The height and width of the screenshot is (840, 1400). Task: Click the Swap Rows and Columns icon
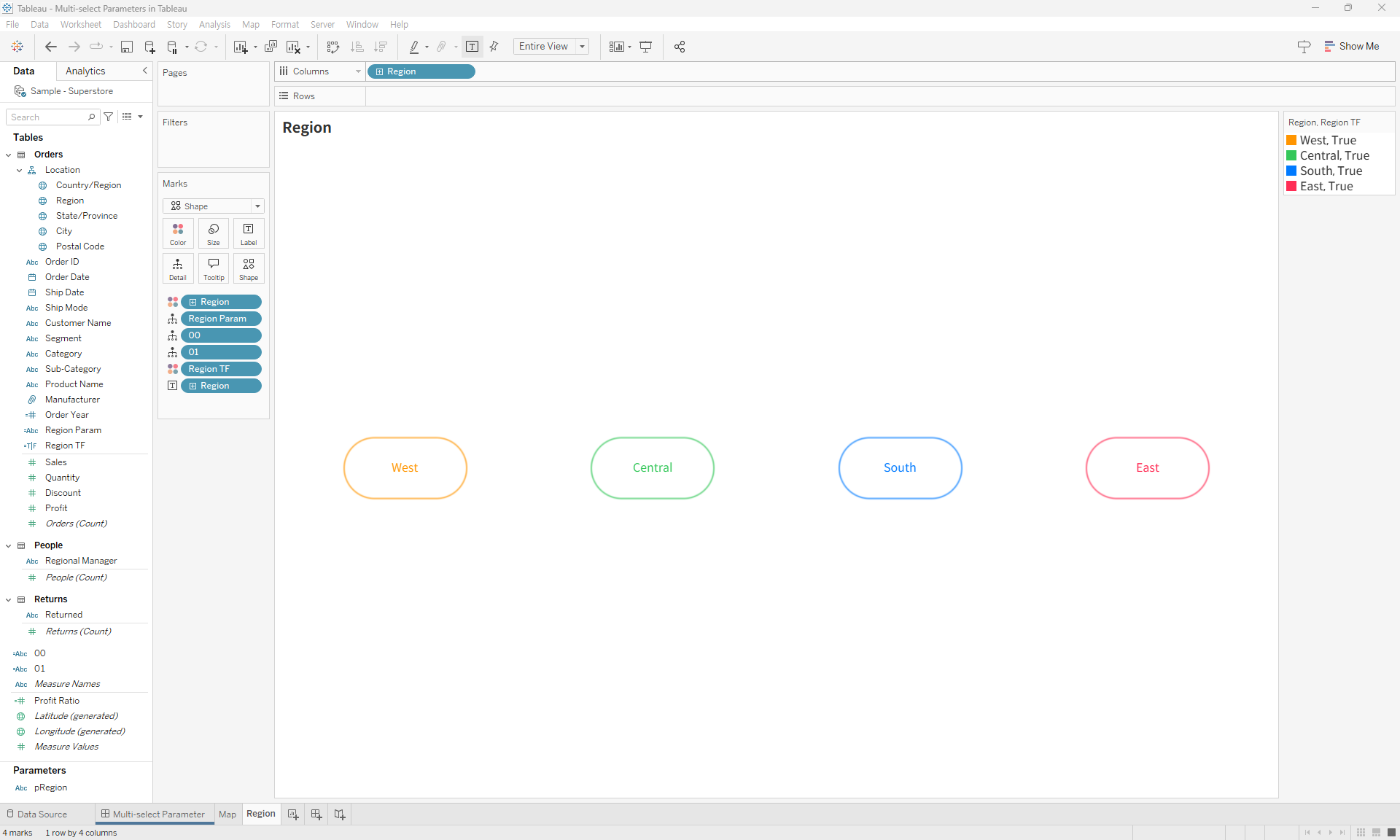[x=333, y=47]
